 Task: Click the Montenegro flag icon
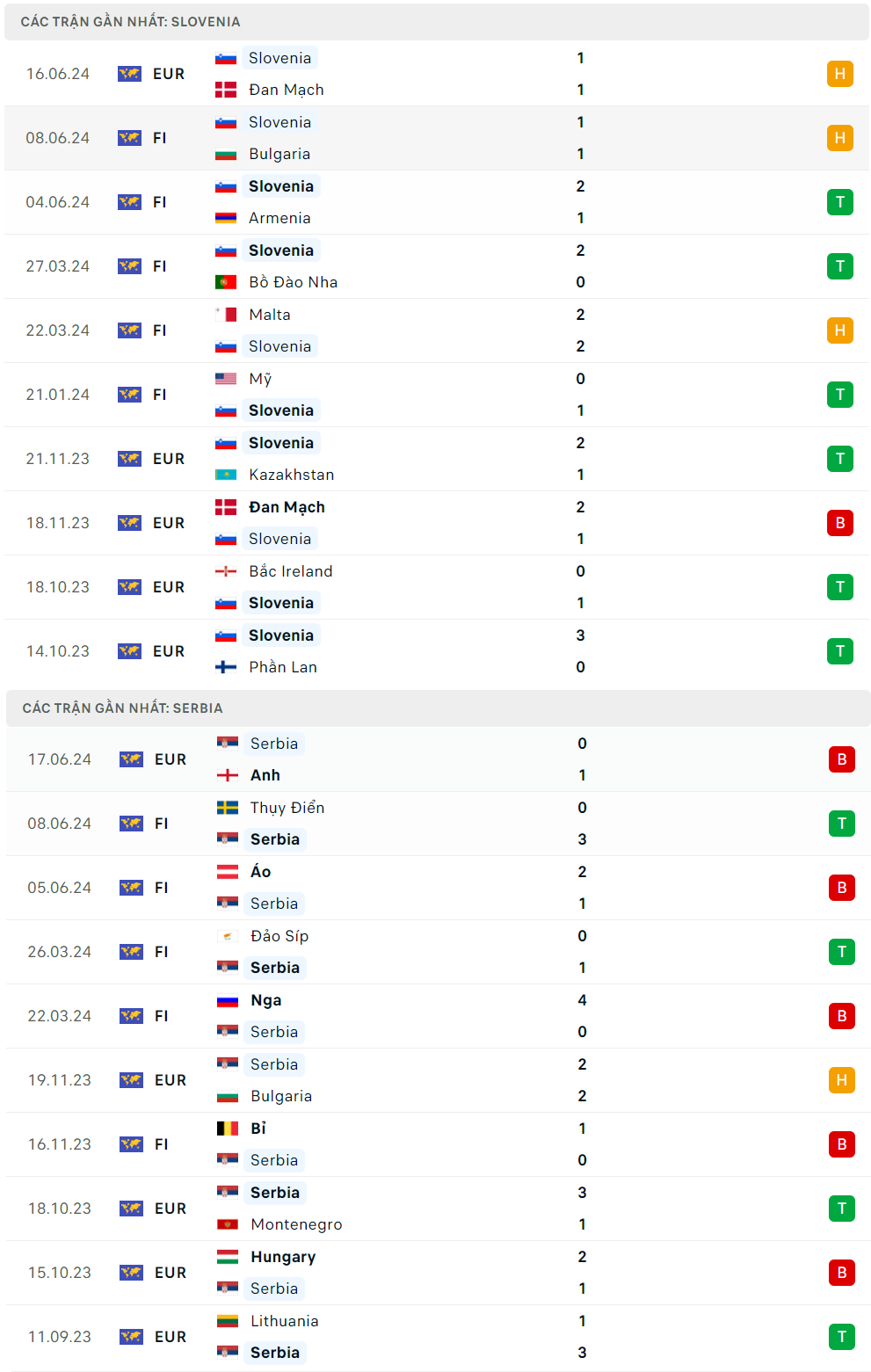(x=228, y=1224)
